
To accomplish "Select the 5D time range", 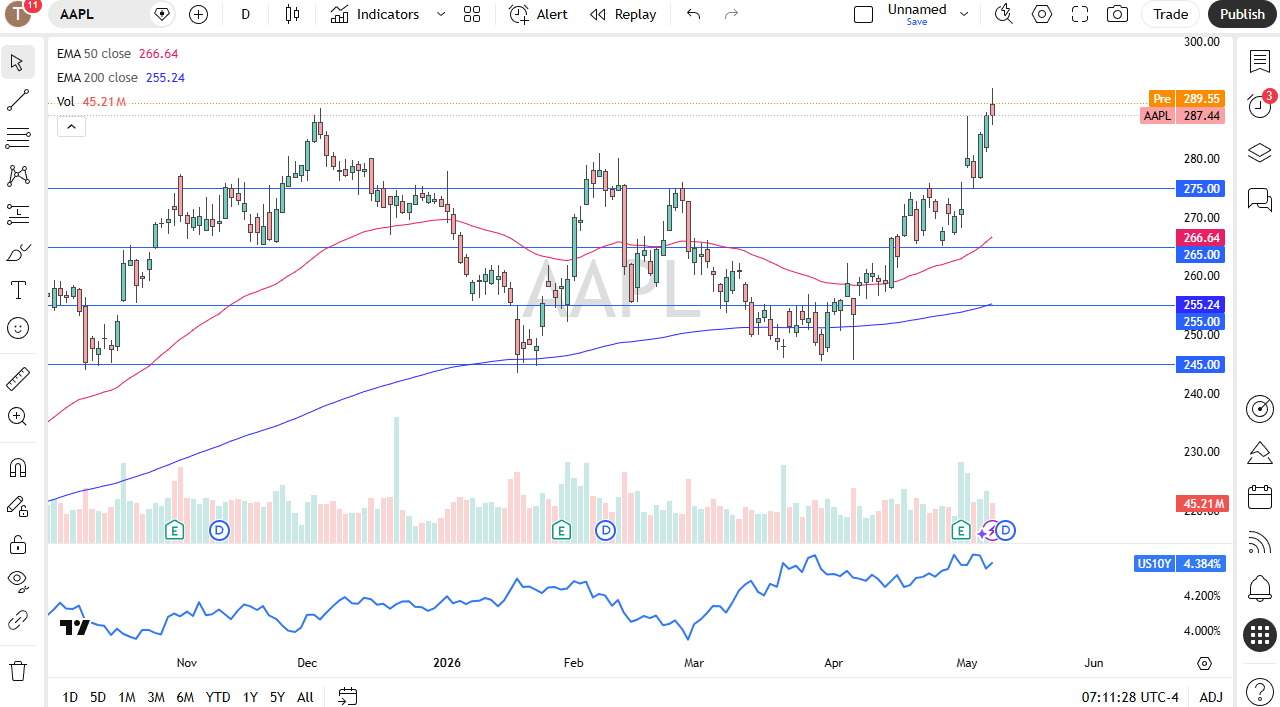I will [98, 697].
